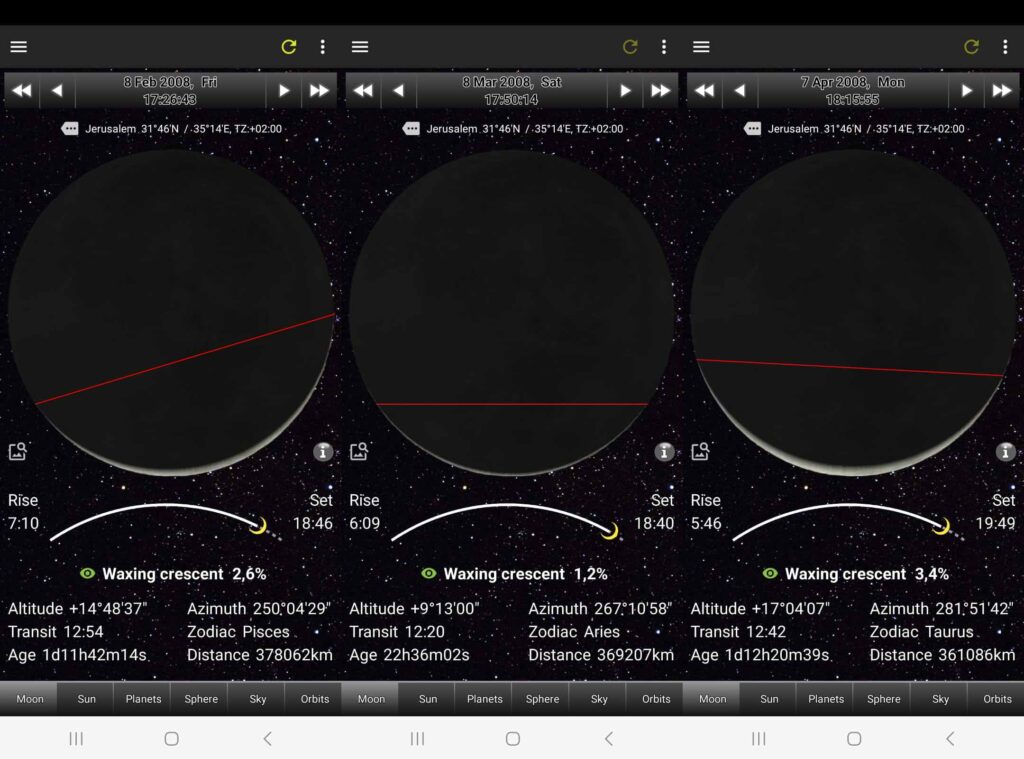Fast rewind from the 7 Apr 2008 date

704,91
